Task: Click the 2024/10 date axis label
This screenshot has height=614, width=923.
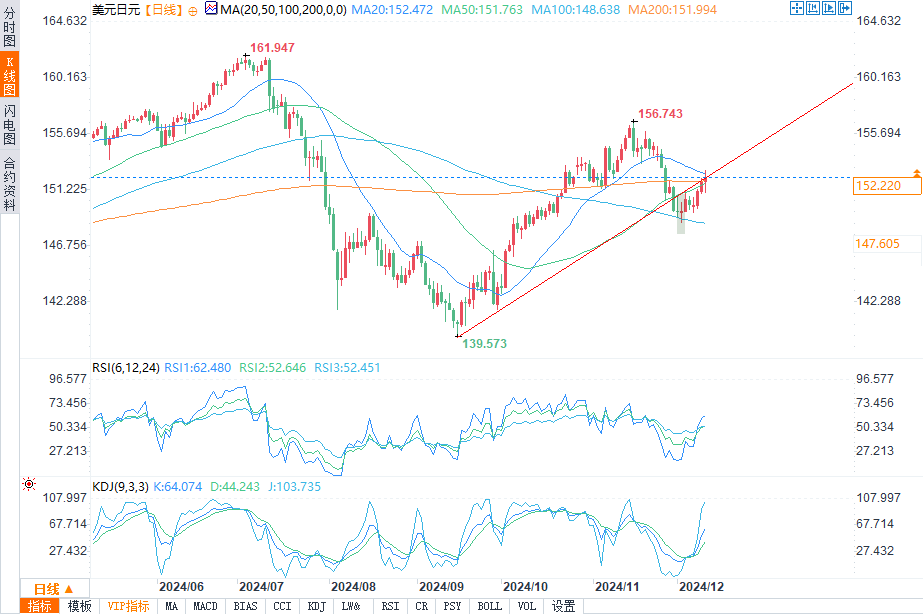Action: [x=525, y=587]
